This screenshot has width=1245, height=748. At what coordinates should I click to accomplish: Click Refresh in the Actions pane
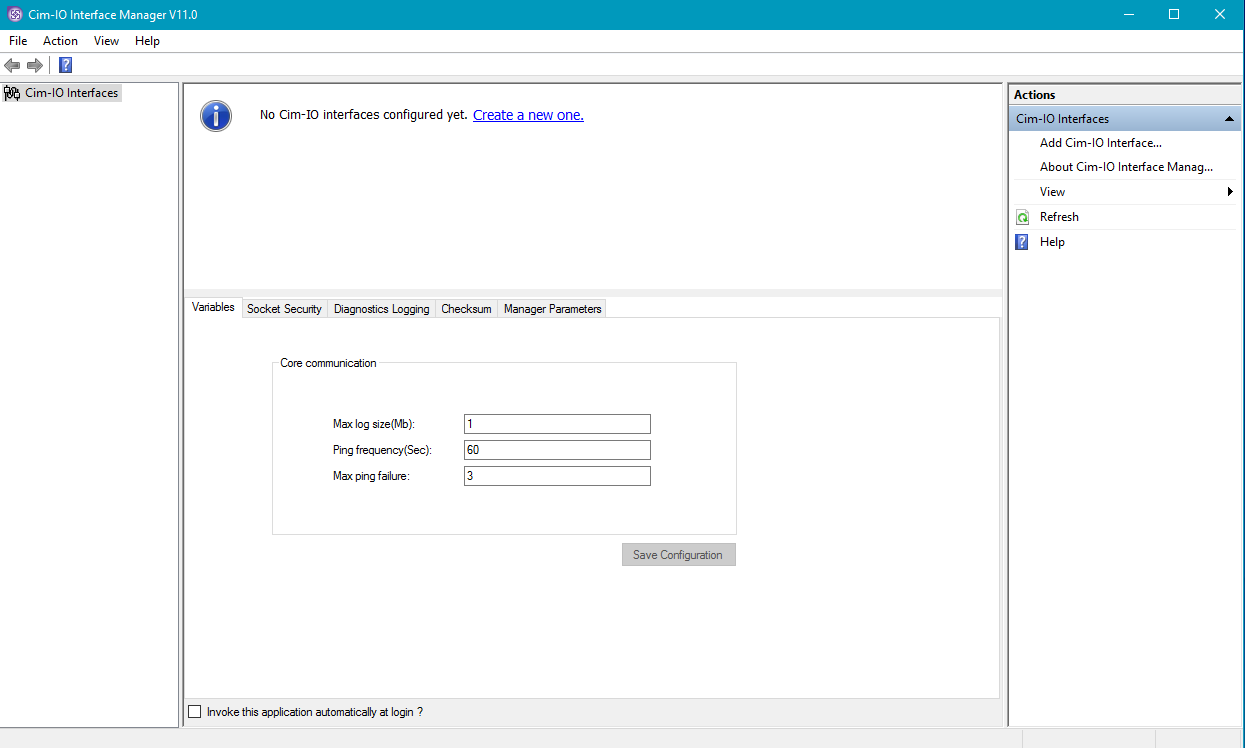(1059, 217)
